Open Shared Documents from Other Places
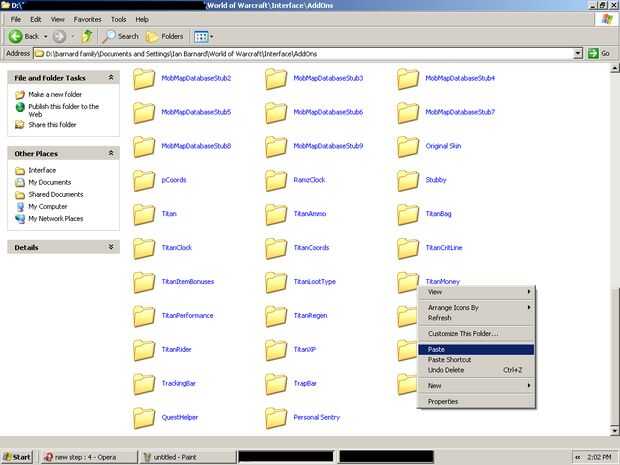Viewport: 620px width, 465px height. click(56, 195)
